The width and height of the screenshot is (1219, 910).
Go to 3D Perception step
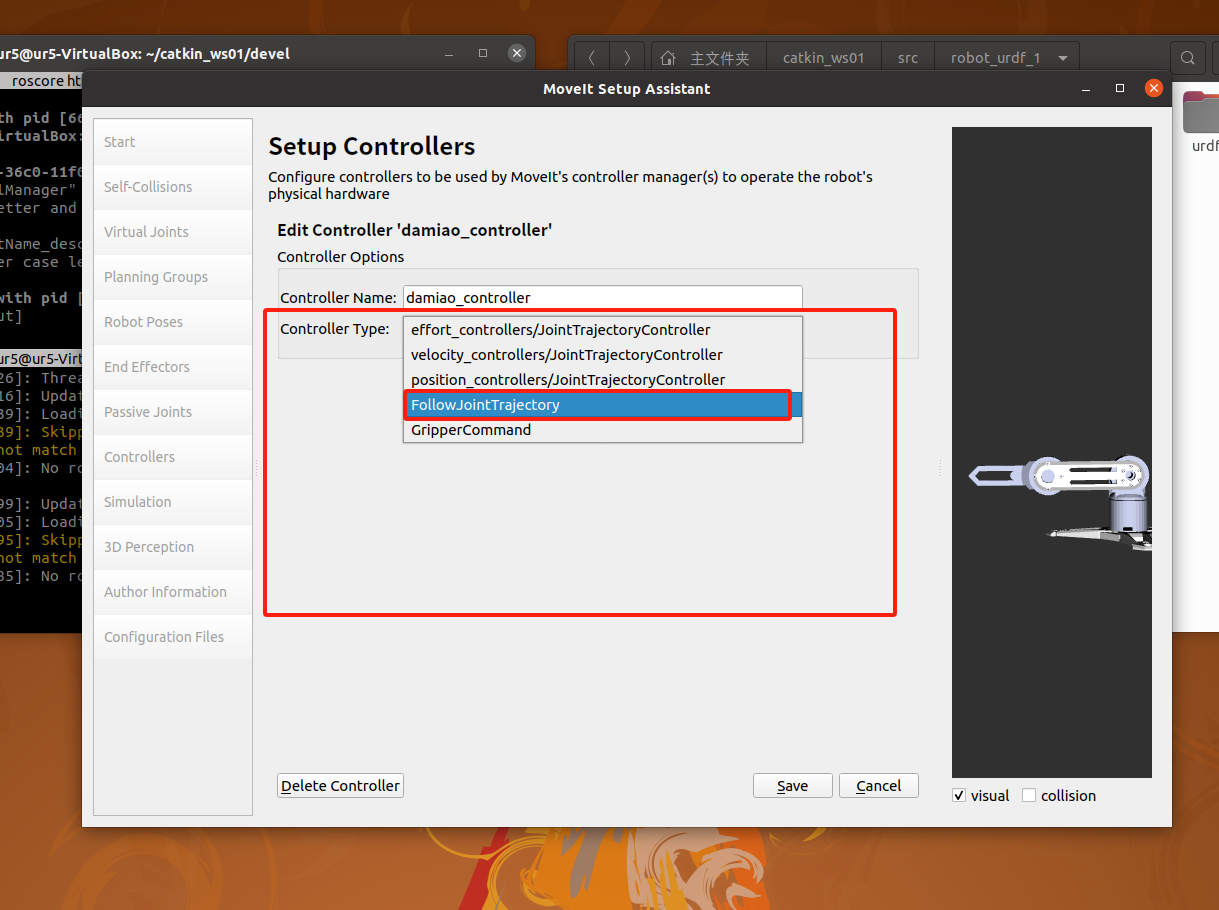172,547
